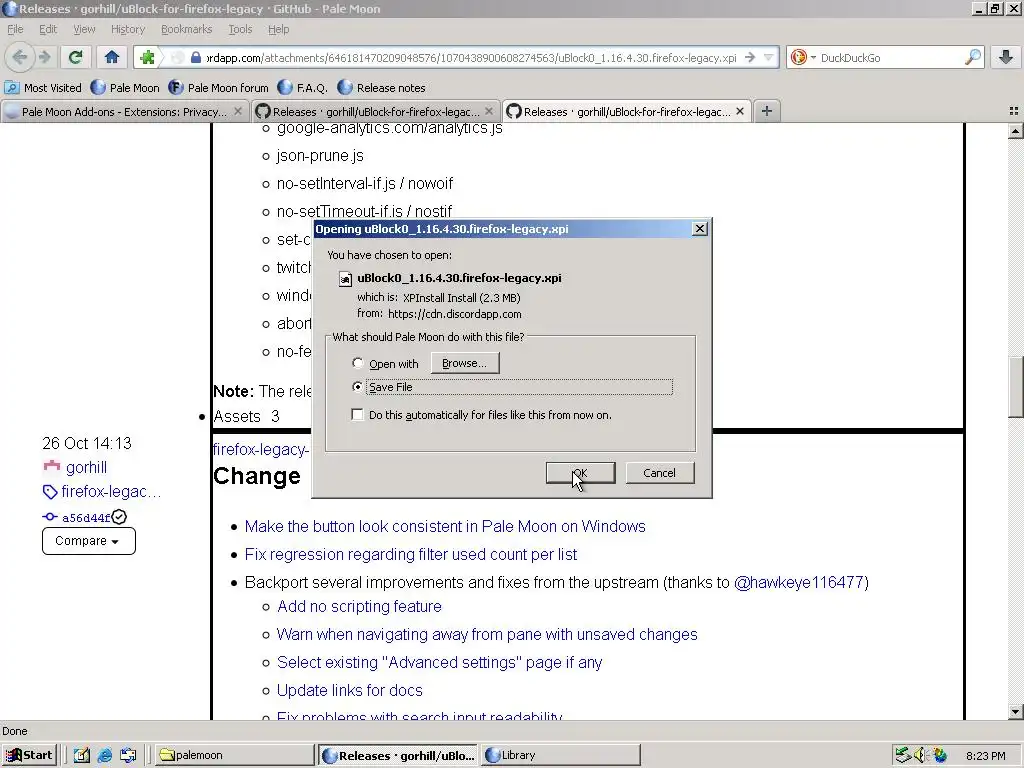1024x768 pixels.
Task: Check Do this automatically for files
Action: (x=357, y=415)
